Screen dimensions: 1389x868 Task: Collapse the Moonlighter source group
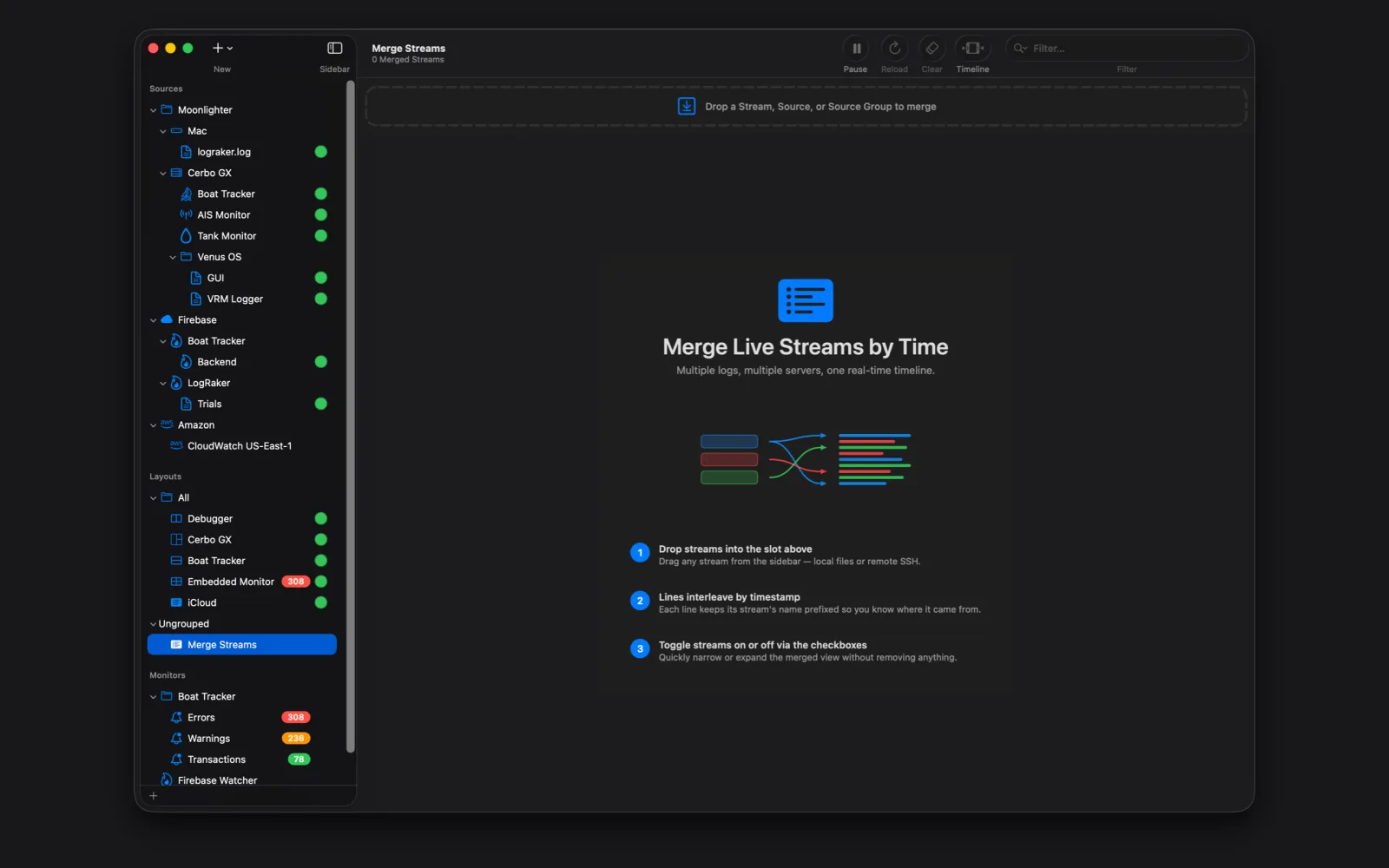(x=154, y=110)
